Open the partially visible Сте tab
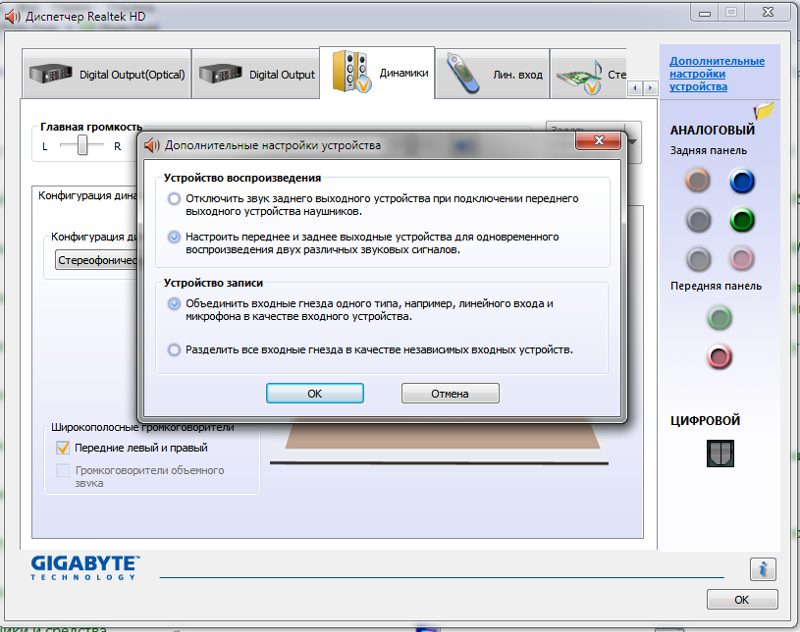800x632 pixels. click(x=588, y=74)
